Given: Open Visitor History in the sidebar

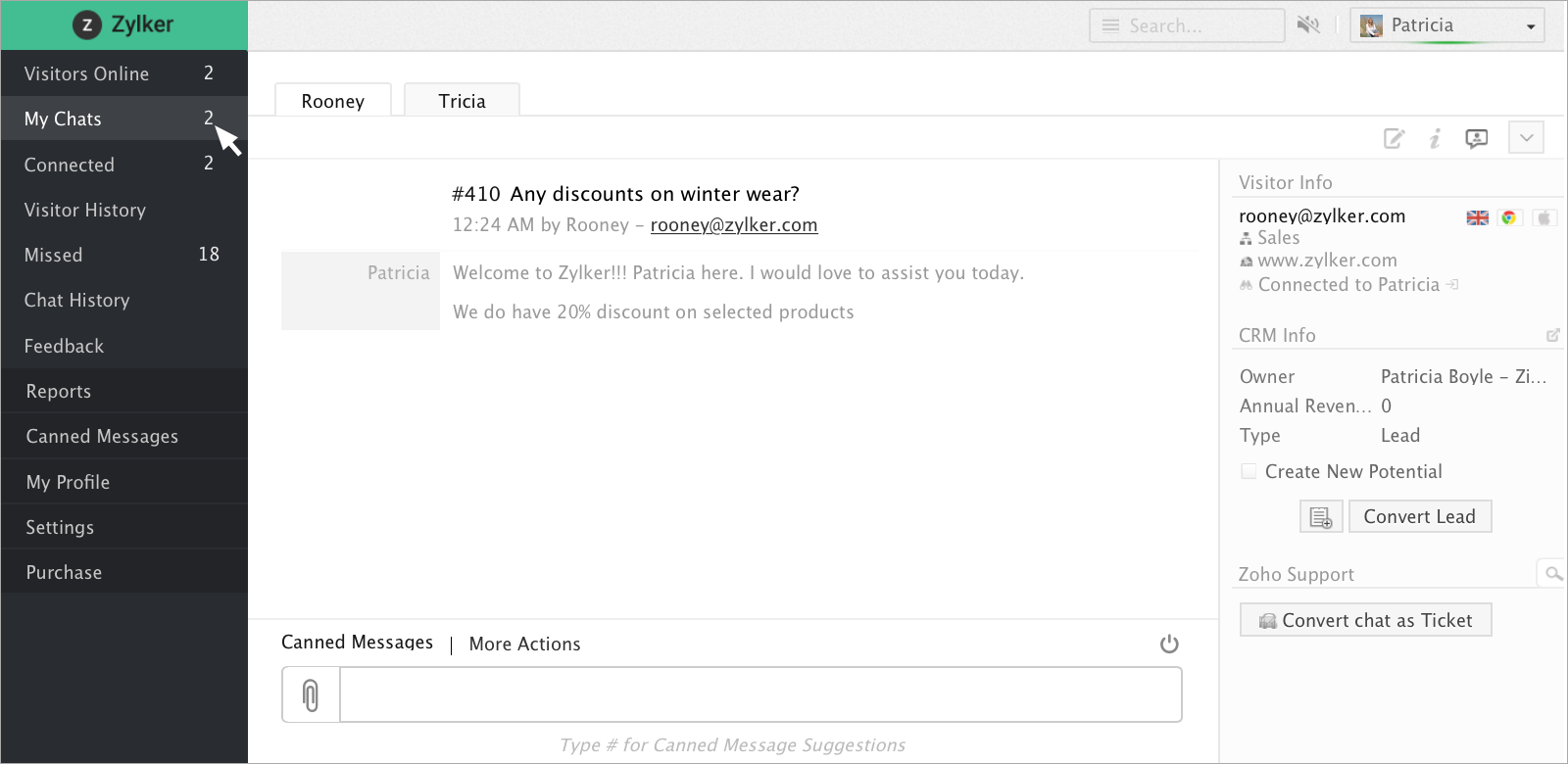Looking at the screenshot, I should 85,210.
